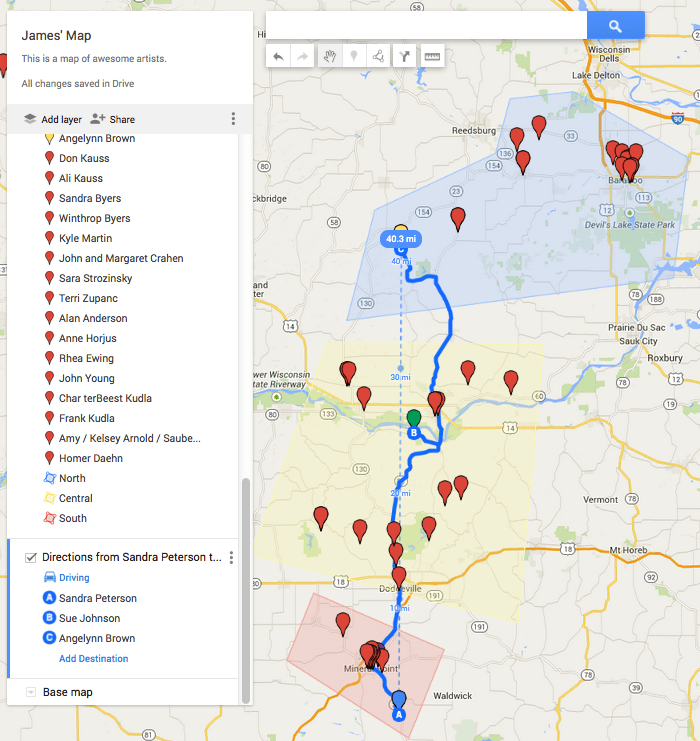
Task: Open the Directions layer three-dot menu
Action: point(231,558)
